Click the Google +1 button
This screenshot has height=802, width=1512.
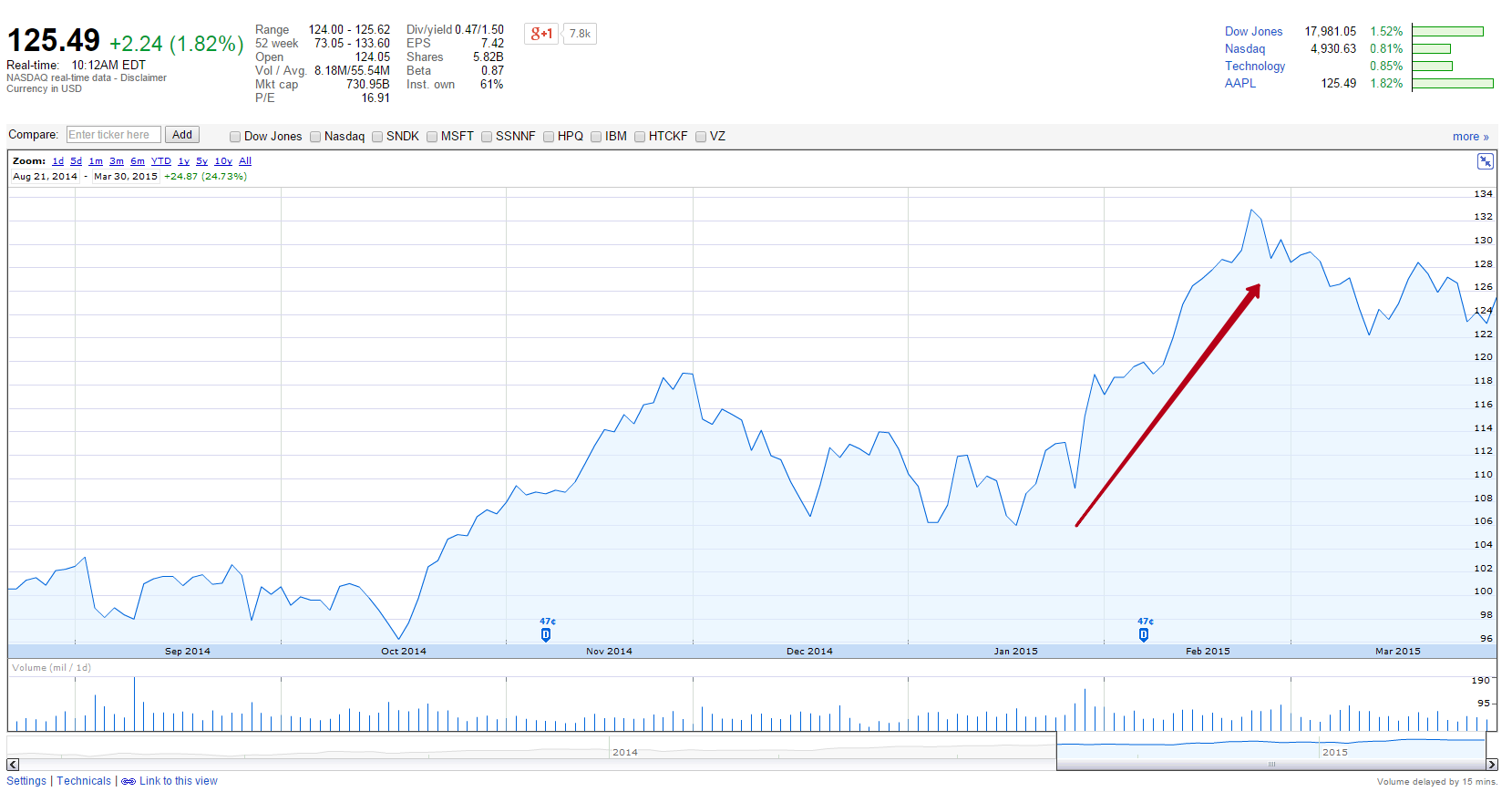[540, 34]
